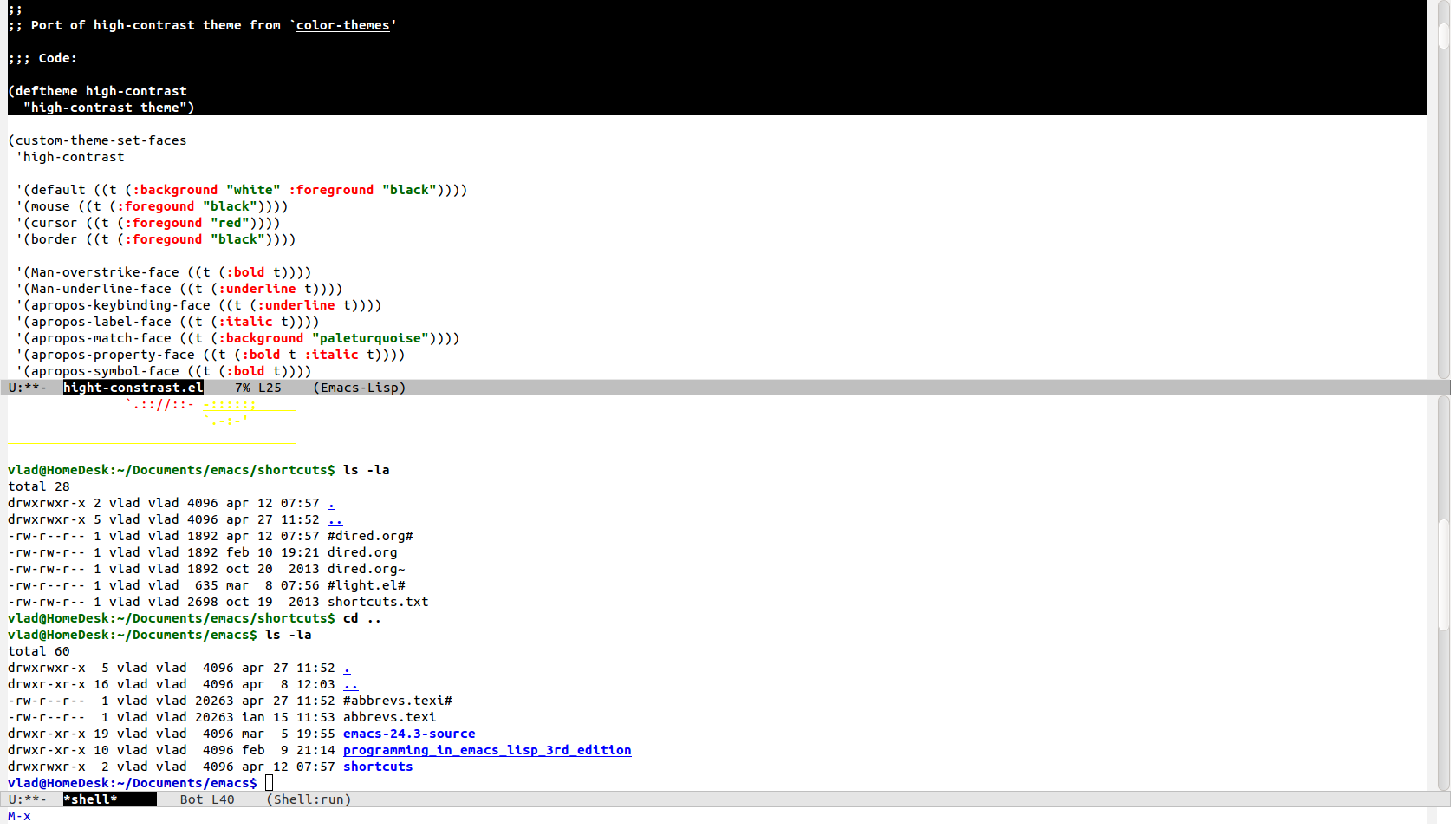Viewport: 1456px width, 835px height.
Task: Click the *shell* buffer name in the mode line
Action: coord(90,799)
